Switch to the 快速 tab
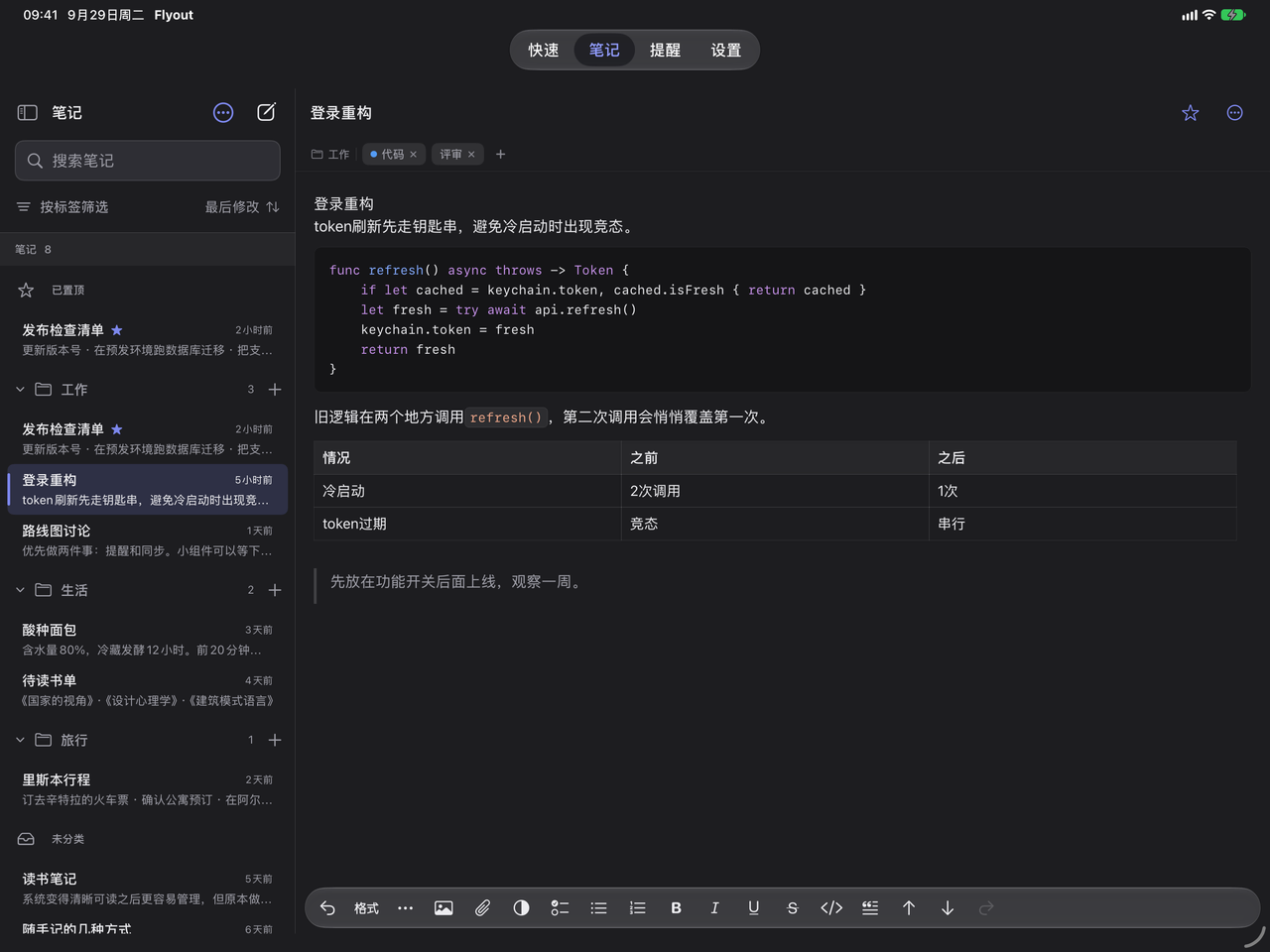The height and width of the screenshot is (952, 1270). 544,51
